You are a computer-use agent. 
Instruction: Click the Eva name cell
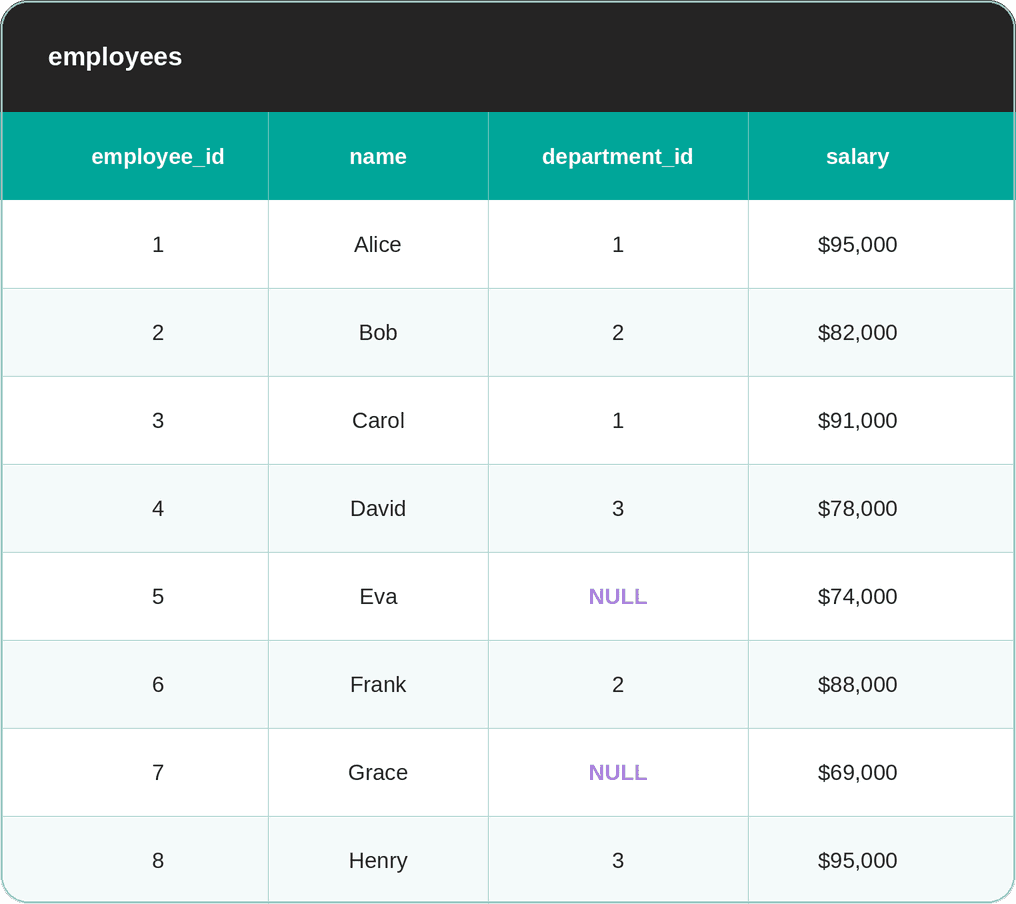pyautogui.click(x=378, y=597)
